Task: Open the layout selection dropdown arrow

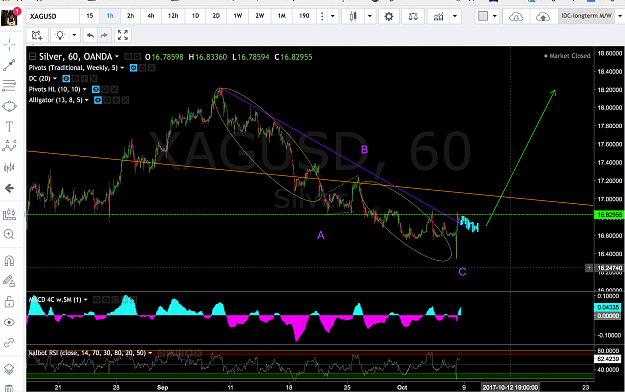Action: point(495,16)
